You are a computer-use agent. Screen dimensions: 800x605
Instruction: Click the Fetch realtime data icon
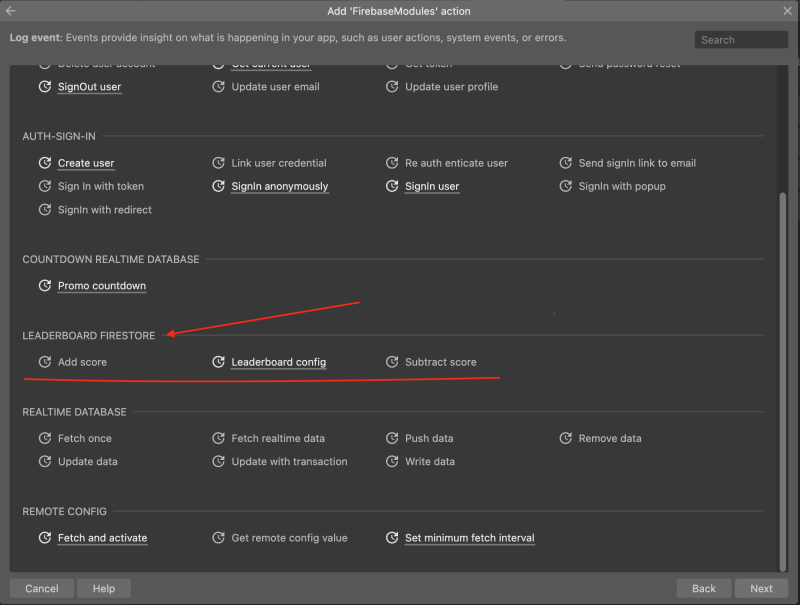point(218,438)
